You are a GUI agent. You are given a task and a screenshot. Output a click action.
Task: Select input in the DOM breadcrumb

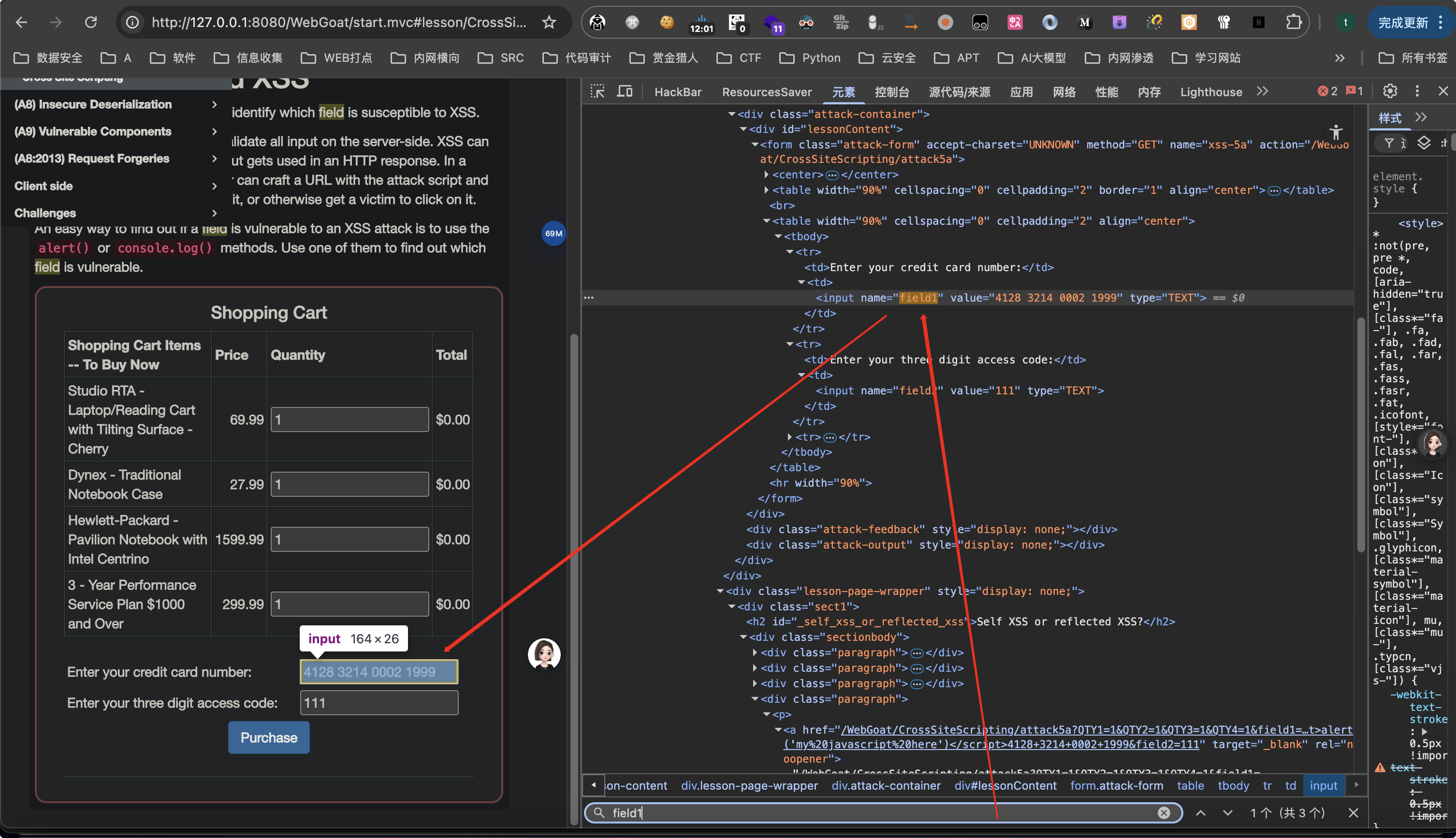pyautogui.click(x=1323, y=786)
